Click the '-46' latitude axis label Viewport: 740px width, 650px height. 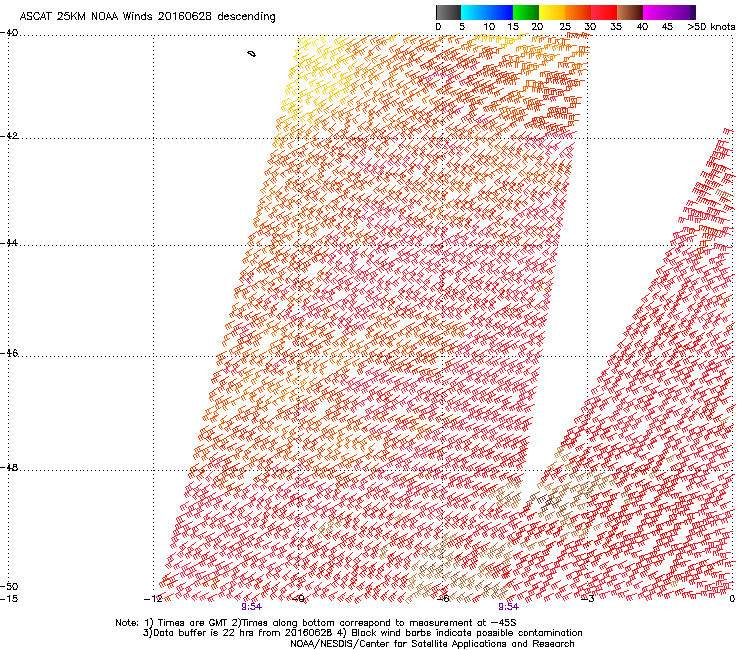click(x=9, y=353)
